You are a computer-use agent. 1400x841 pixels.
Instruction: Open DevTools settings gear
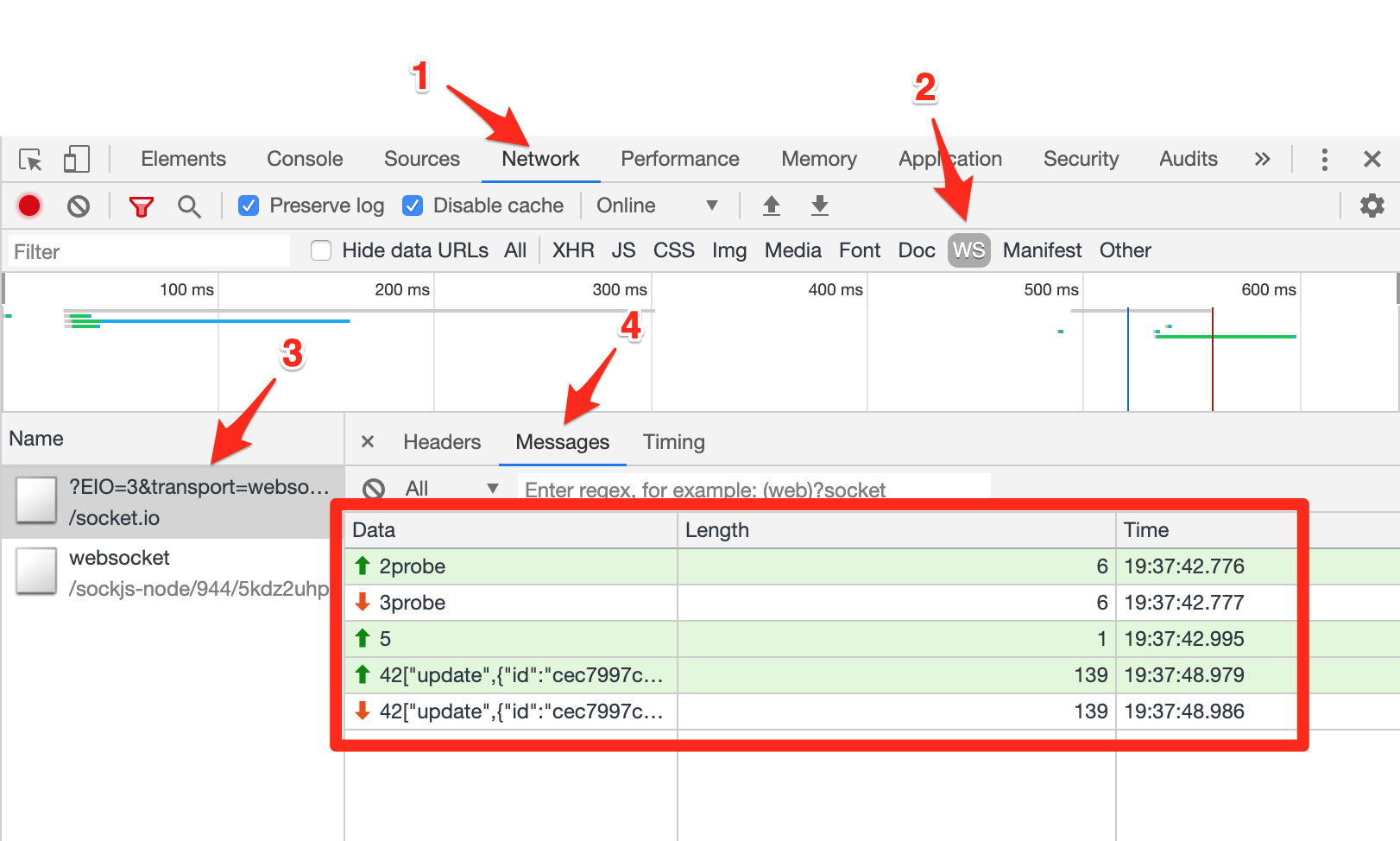(1372, 206)
